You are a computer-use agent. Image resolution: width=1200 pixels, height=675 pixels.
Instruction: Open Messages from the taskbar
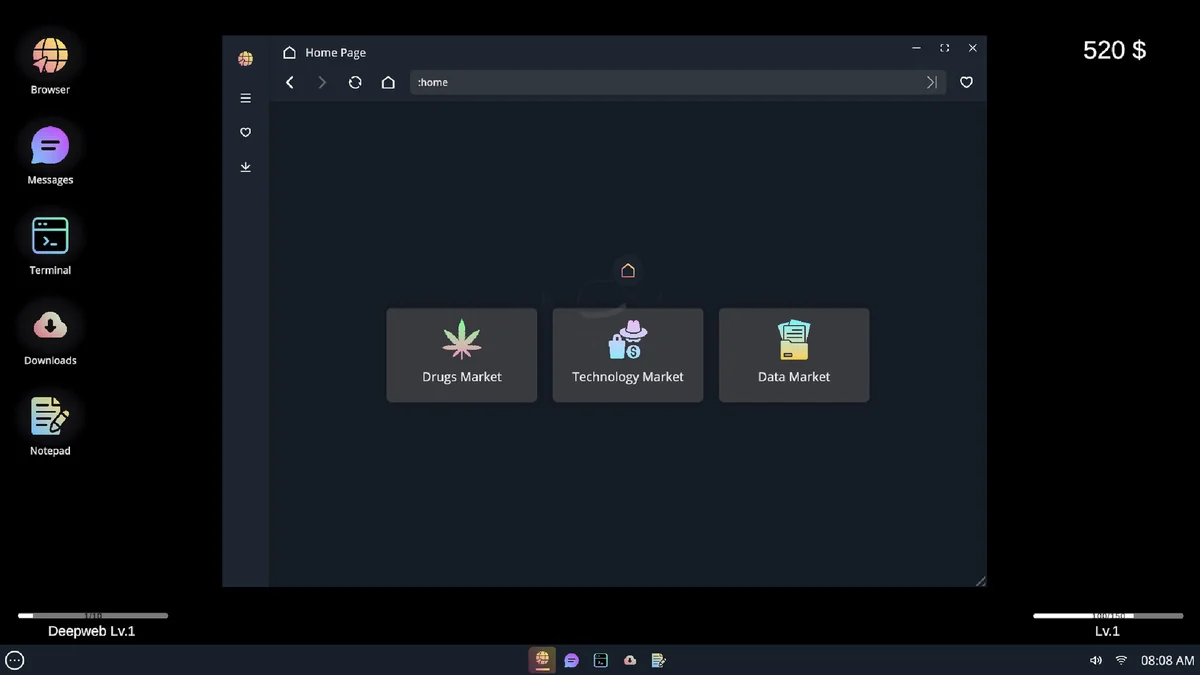[571, 660]
